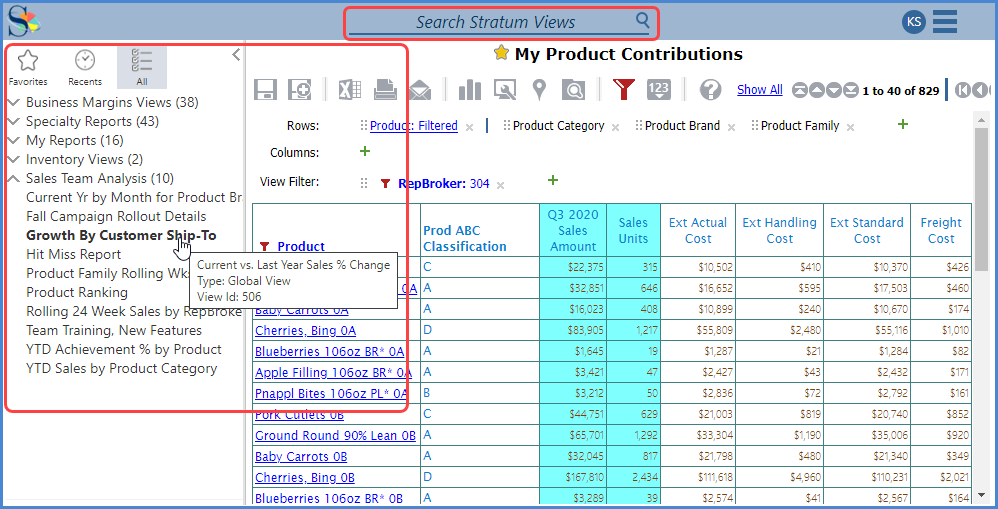
Task: Click the map pin location icon
Action: coord(539,90)
